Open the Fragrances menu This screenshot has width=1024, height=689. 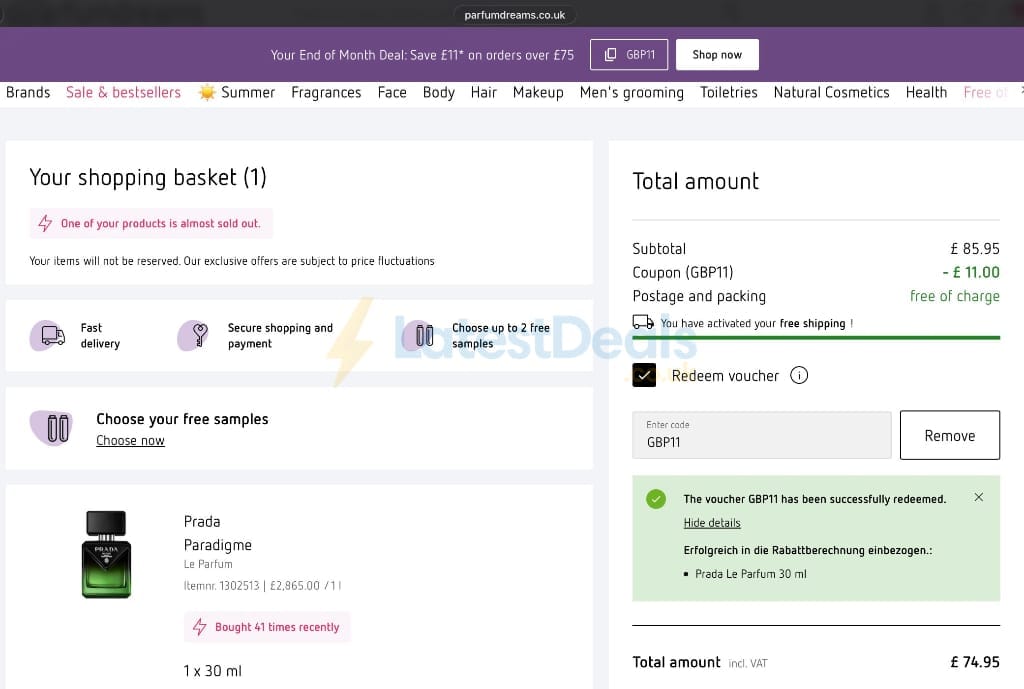tap(326, 93)
